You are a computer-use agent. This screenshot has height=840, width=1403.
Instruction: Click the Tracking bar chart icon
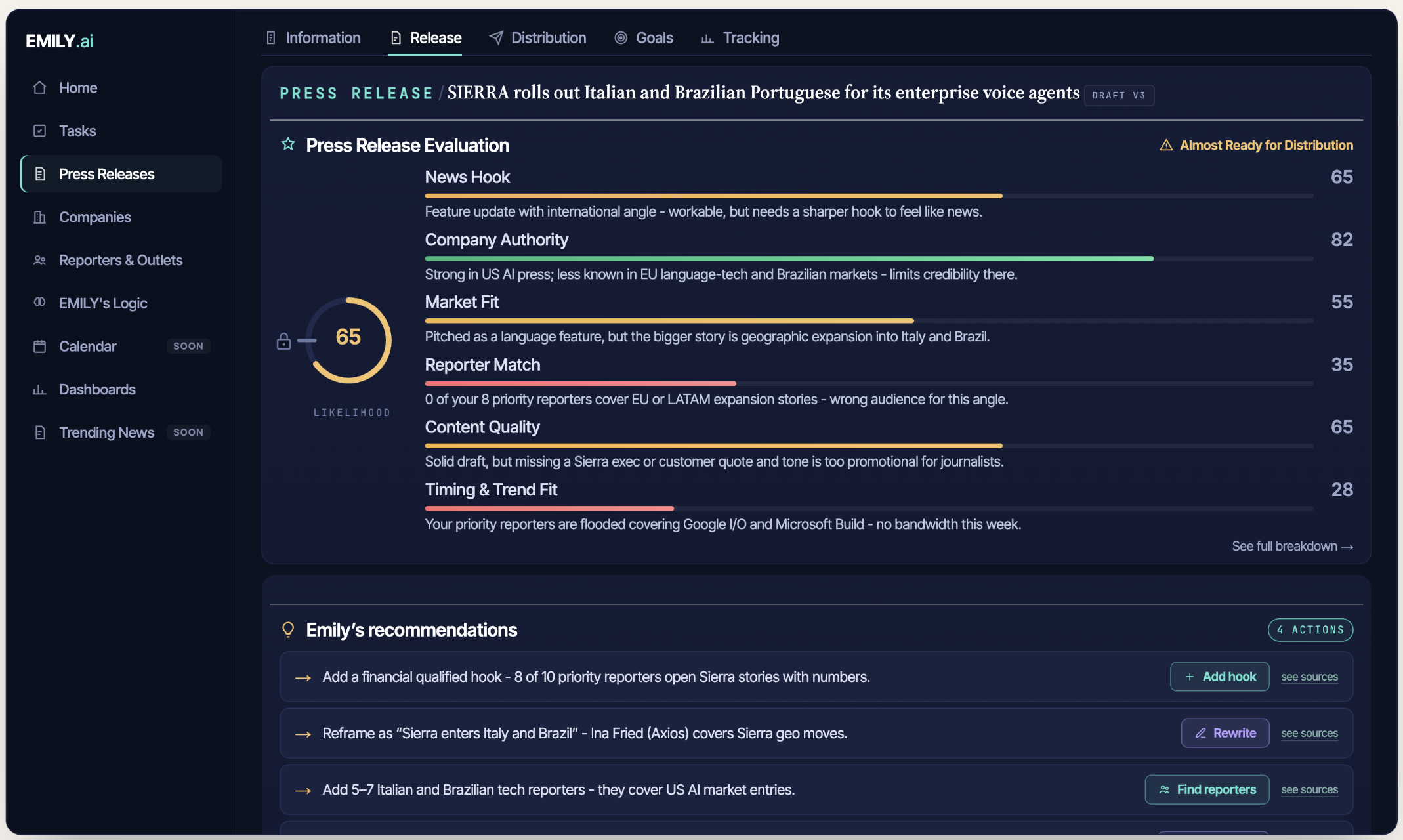click(707, 39)
